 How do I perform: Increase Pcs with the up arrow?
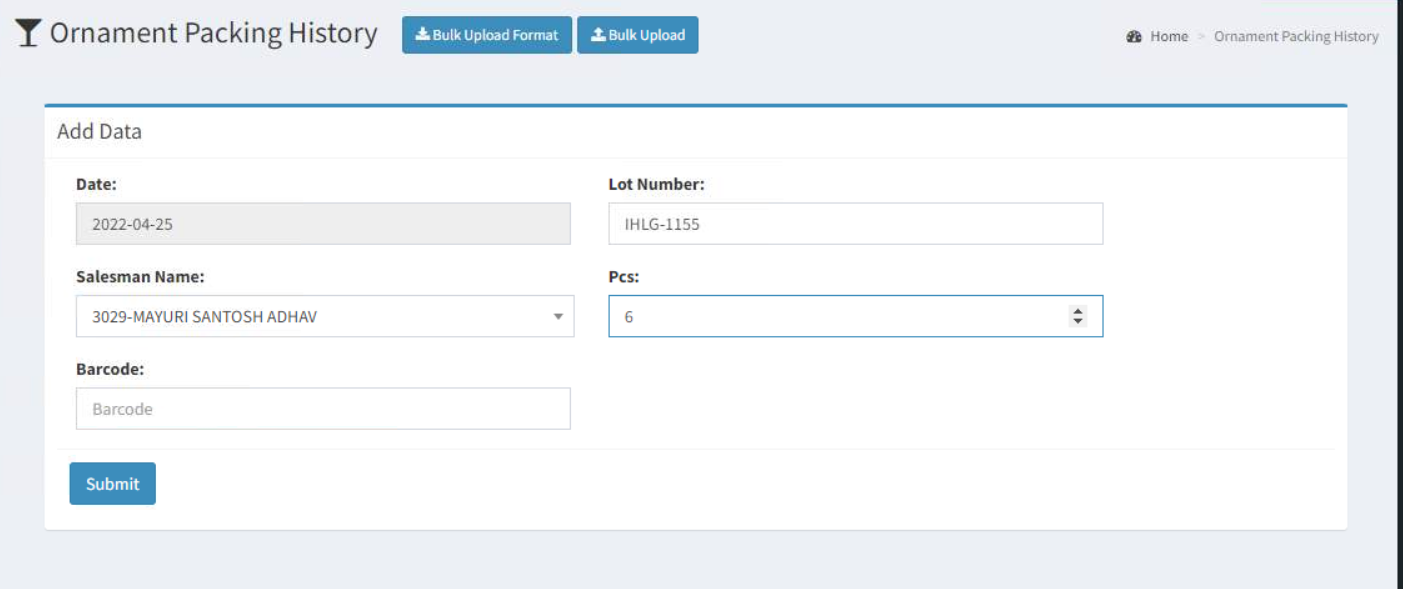(x=1078, y=311)
